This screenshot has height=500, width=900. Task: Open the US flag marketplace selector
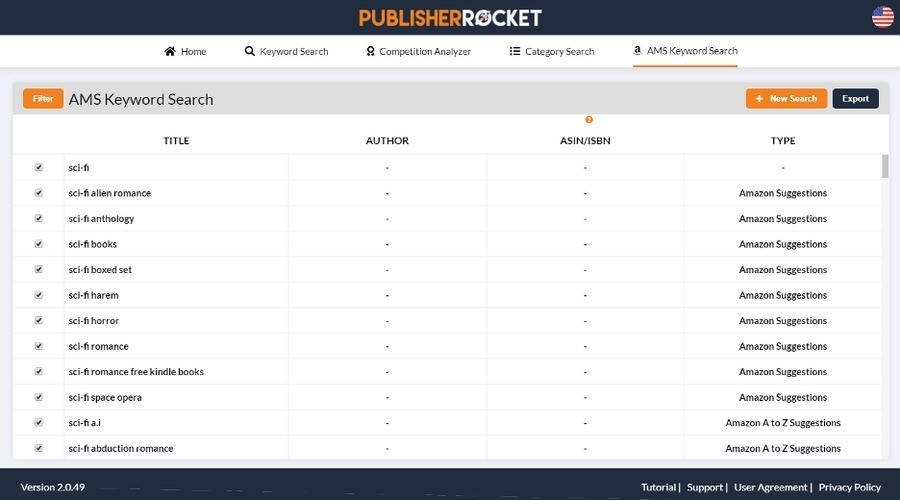[x=883, y=17]
